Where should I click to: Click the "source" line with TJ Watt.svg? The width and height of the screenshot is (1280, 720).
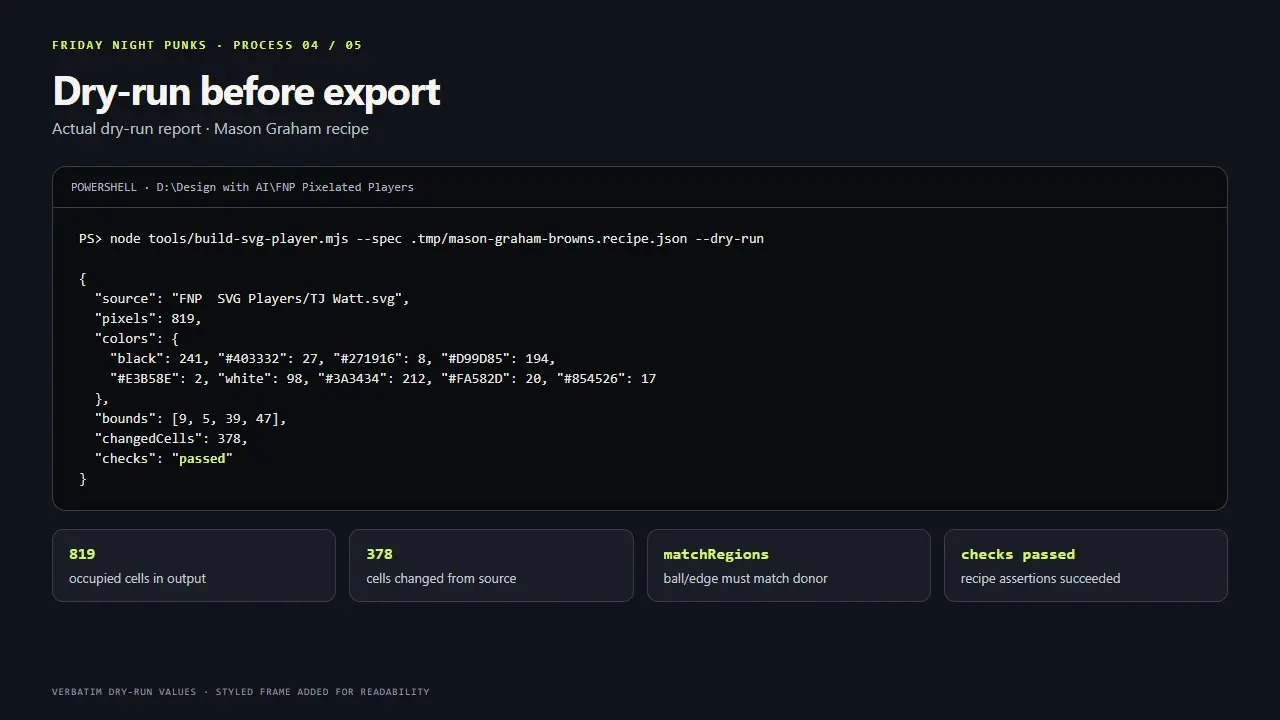(252, 299)
